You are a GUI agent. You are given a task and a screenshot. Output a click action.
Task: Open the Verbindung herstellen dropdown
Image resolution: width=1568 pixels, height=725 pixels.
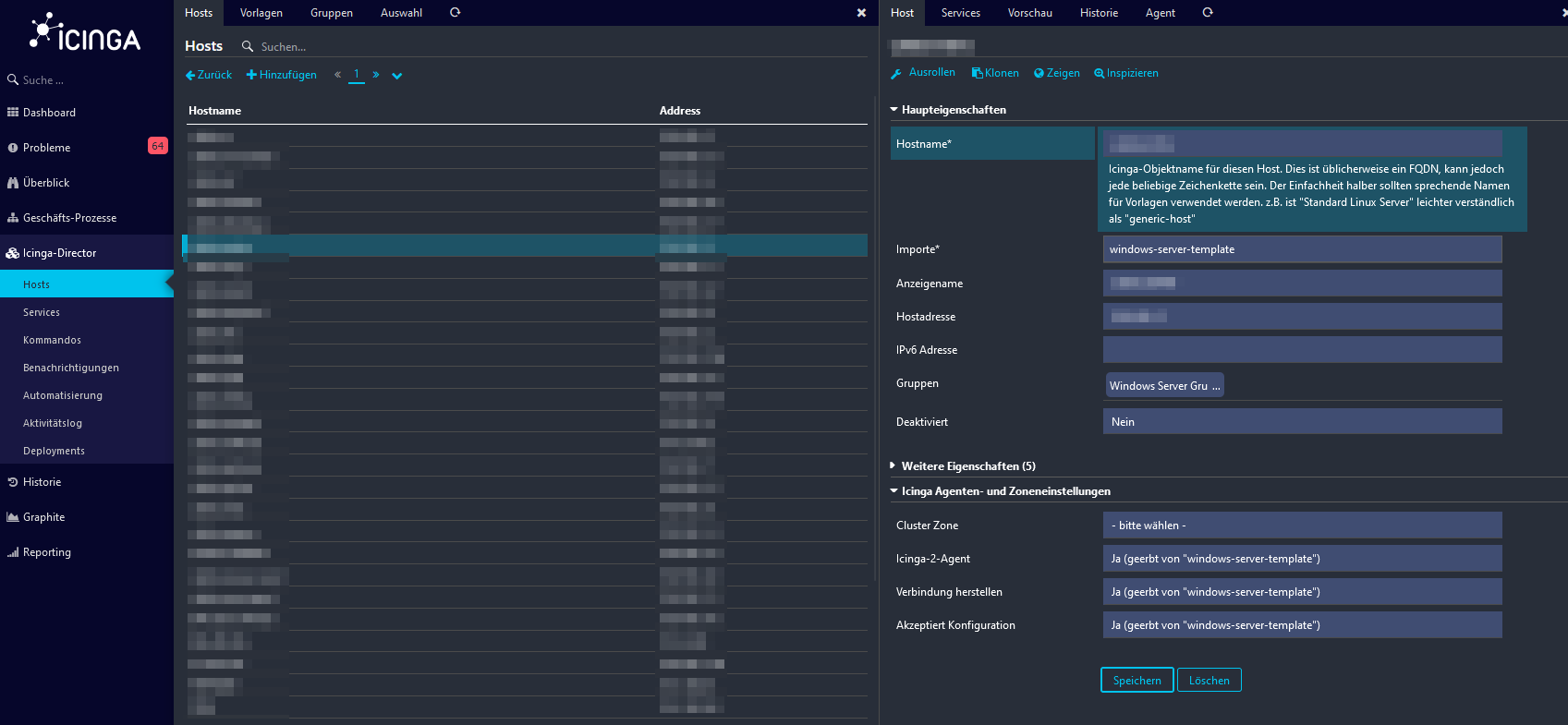coord(1302,591)
